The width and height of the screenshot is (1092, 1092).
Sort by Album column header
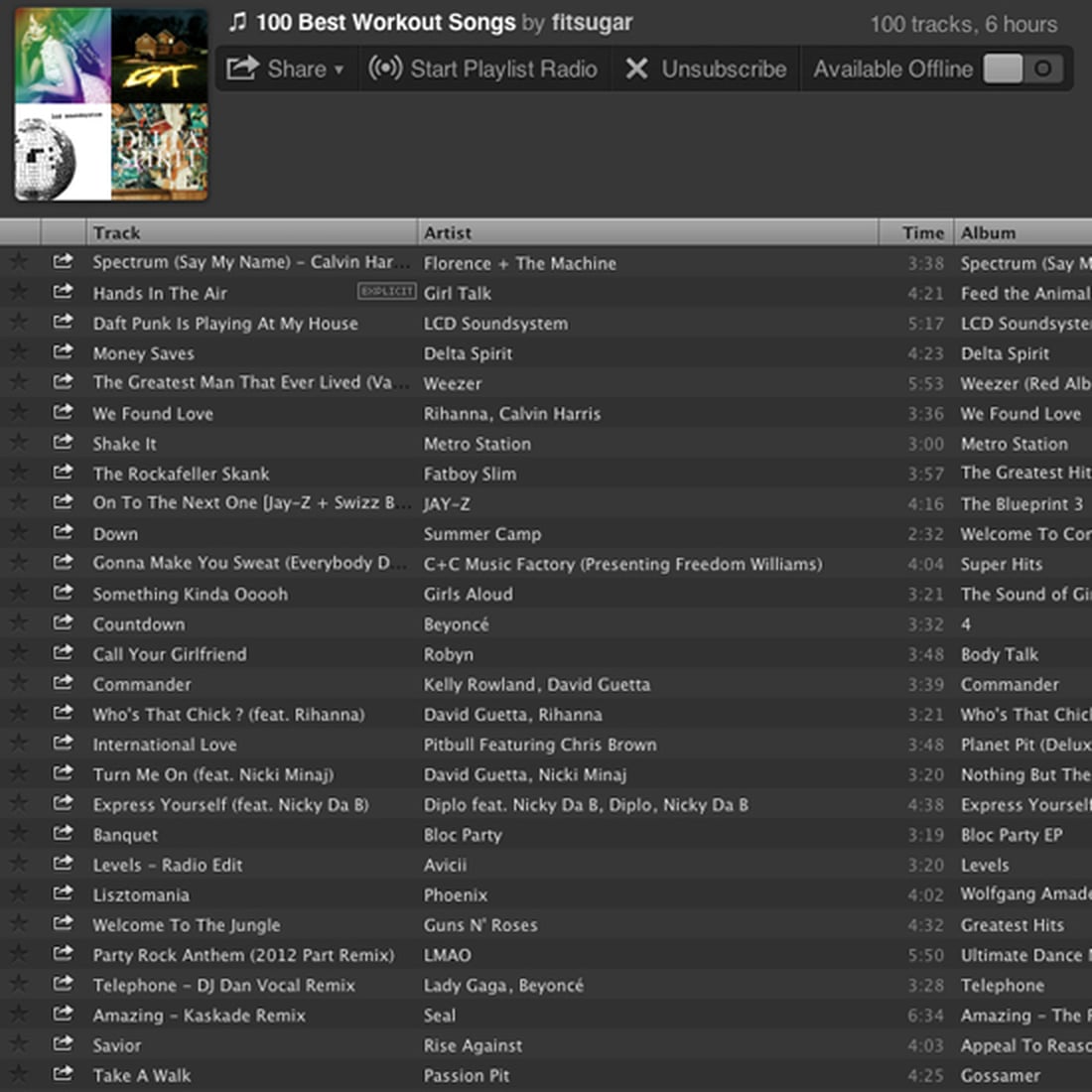coord(1023,232)
